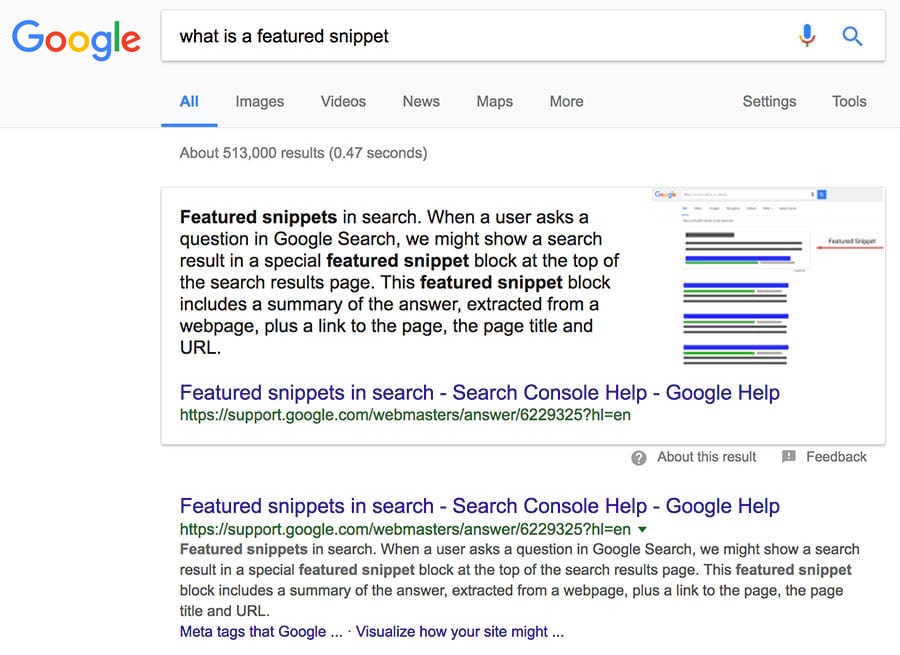Select the All tab

(189, 102)
